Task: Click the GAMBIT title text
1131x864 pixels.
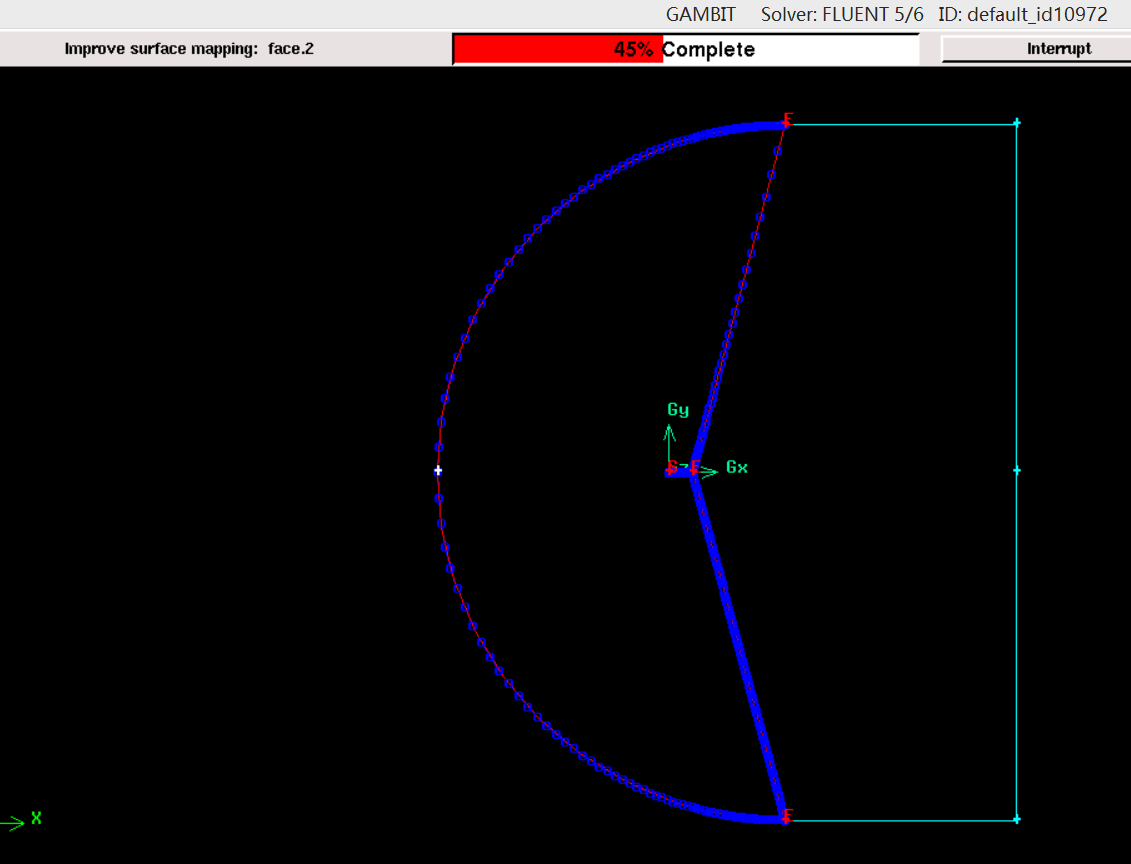Action: tap(700, 14)
